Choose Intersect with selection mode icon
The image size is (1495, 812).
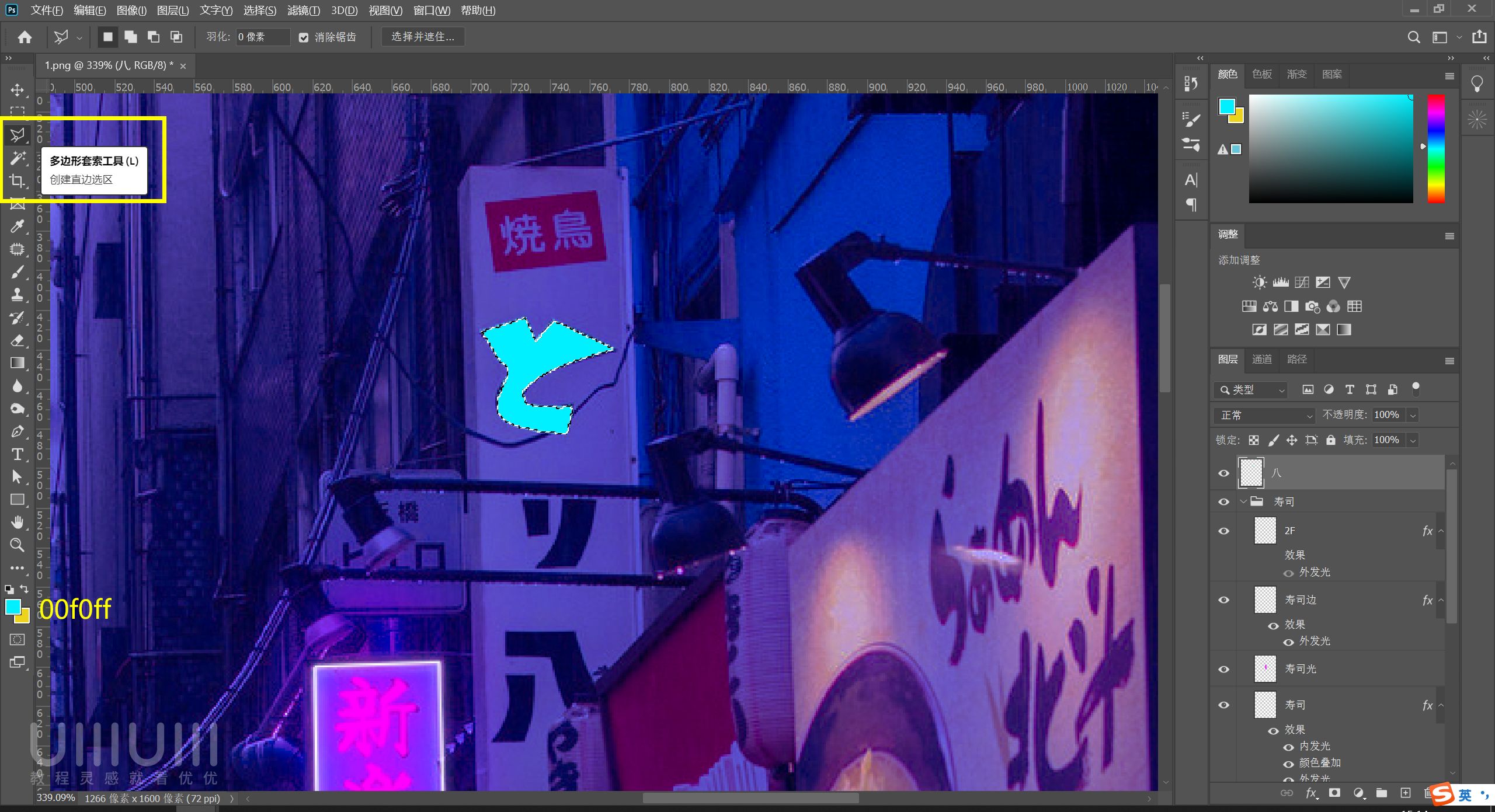point(176,37)
